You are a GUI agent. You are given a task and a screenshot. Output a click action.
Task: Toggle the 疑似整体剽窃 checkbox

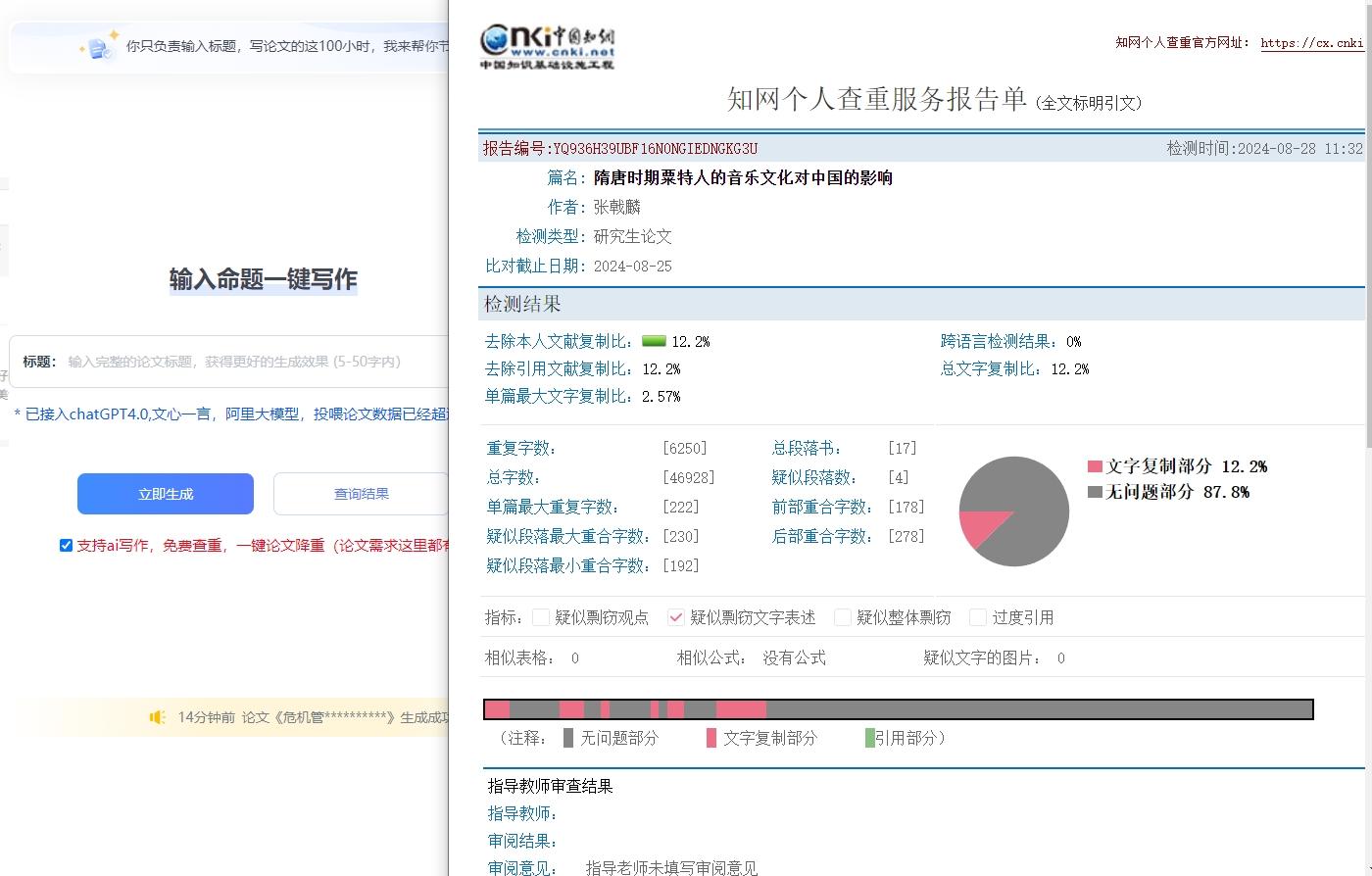coord(843,617)
